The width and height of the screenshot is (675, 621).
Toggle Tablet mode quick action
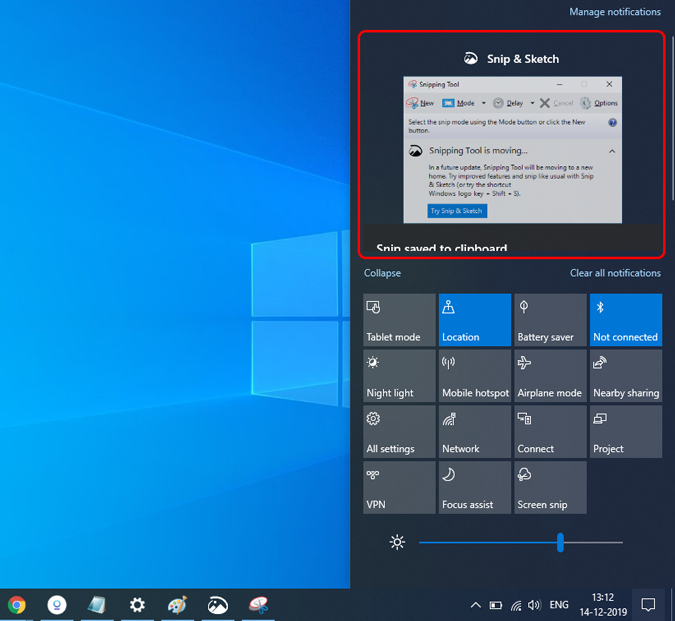pos(399,320)
